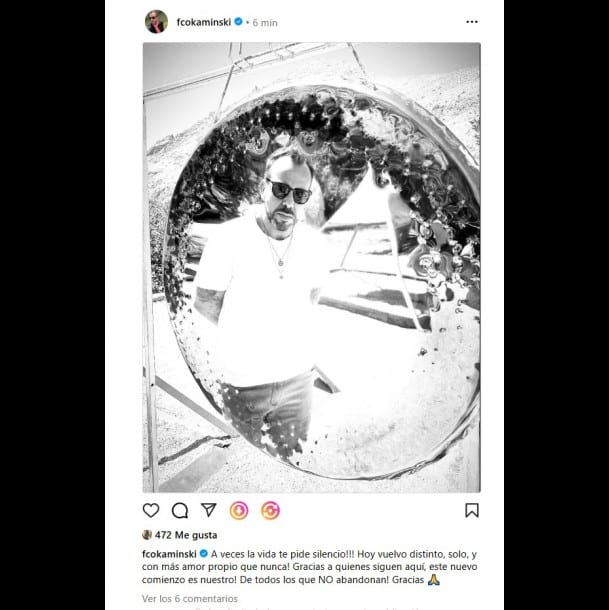Save the post with the bookmark icon
This screenshot has width=609, height=610.
coord(472,510)
